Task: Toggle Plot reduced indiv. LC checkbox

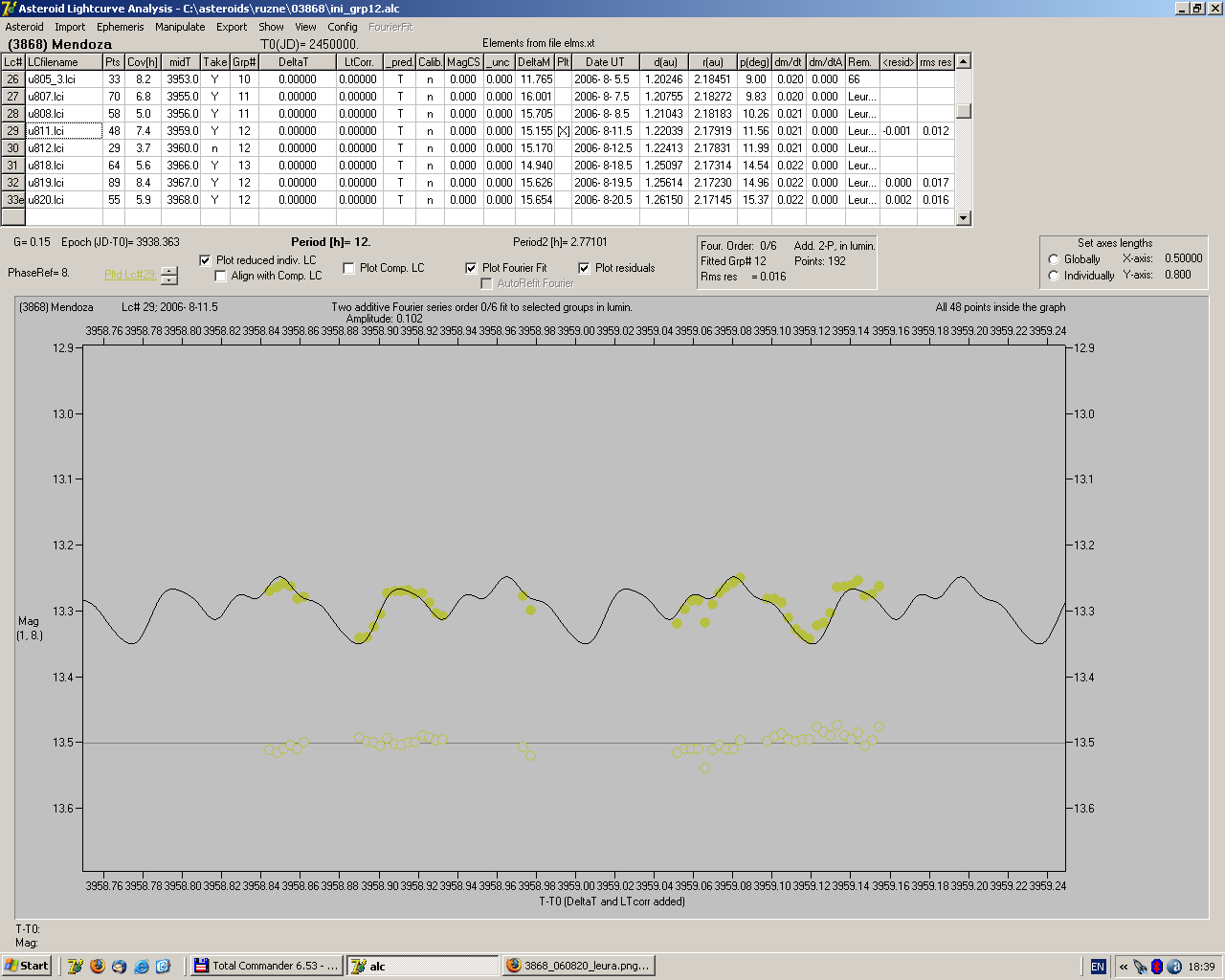Action: click(x=205, y=260)
